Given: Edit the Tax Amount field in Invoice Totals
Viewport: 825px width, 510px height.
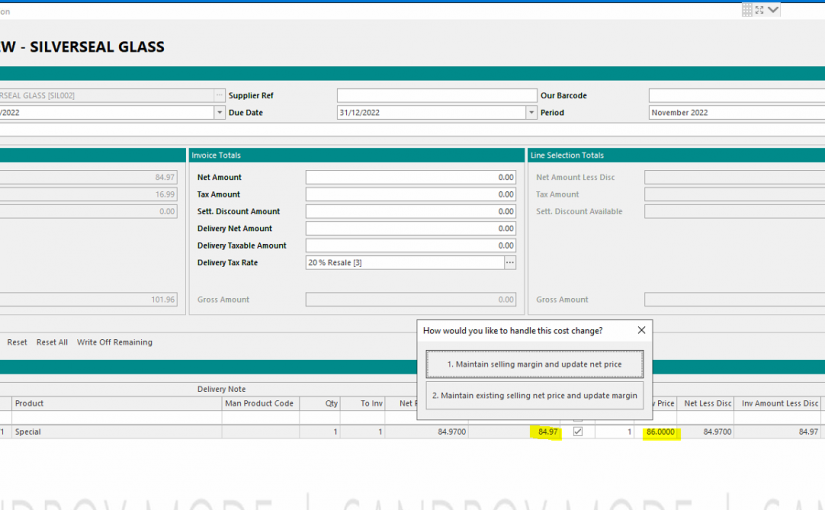Looking at the screenshot, I should (x=410, y=194).
